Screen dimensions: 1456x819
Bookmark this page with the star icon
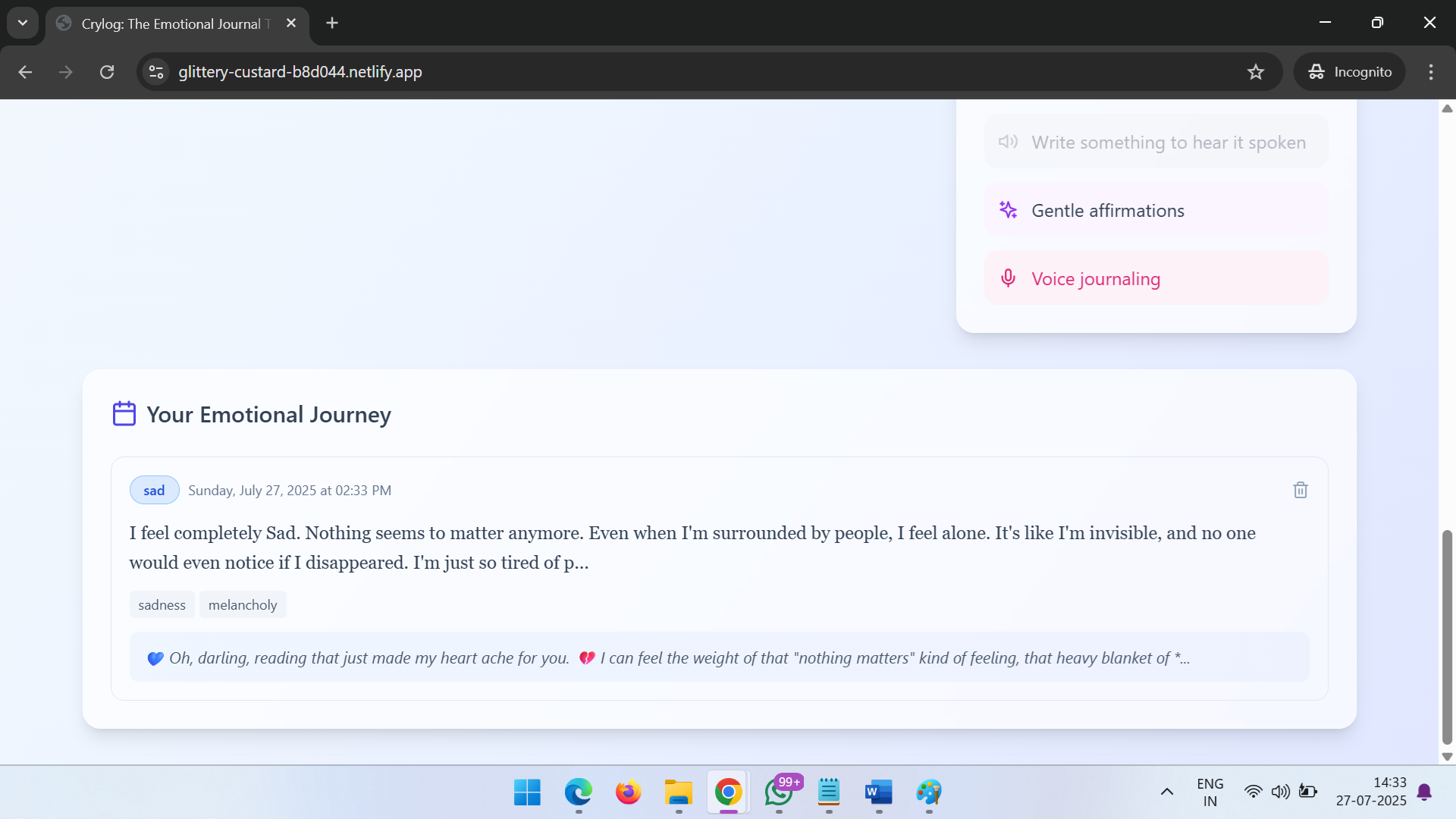1256,72
